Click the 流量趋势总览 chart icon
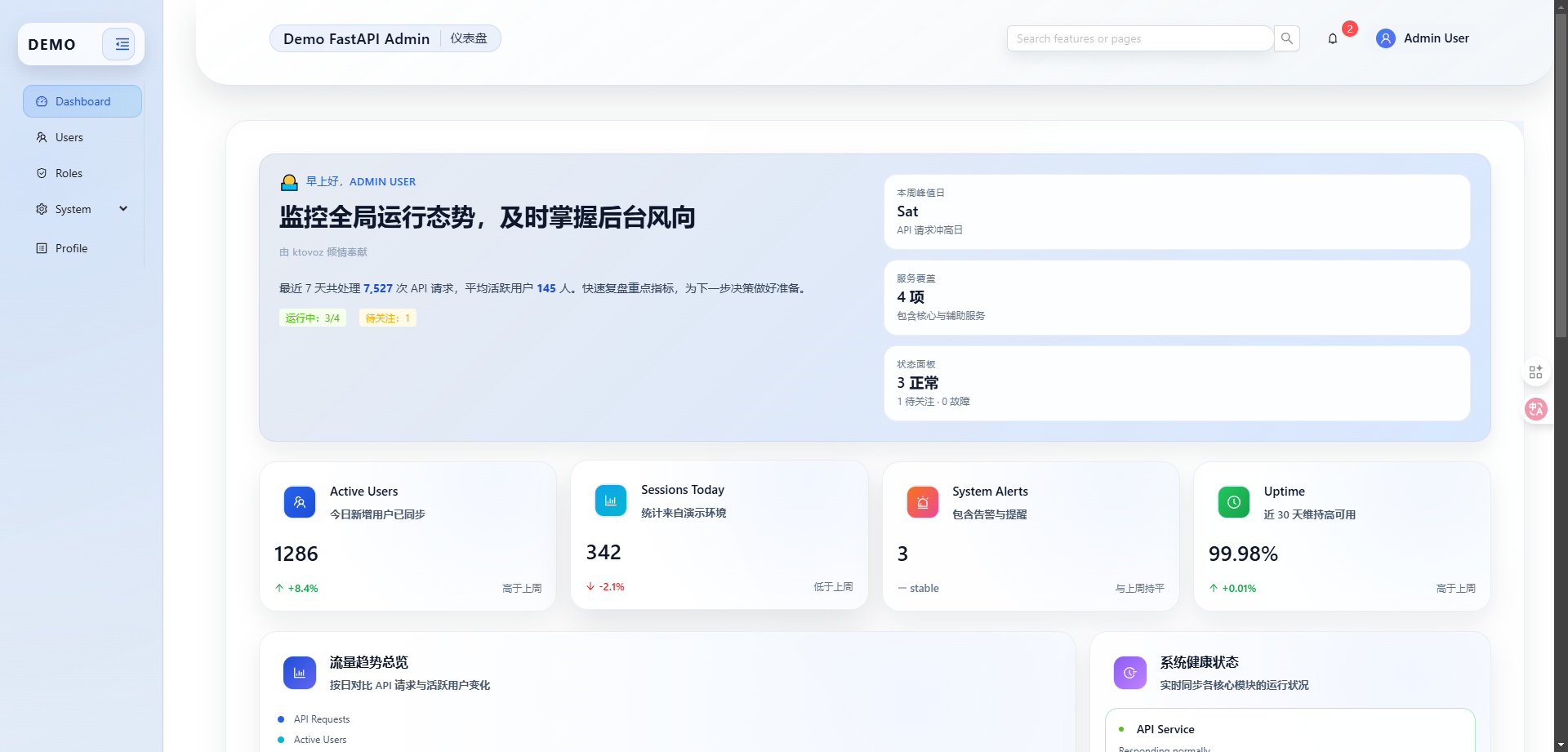 point(300,672)
